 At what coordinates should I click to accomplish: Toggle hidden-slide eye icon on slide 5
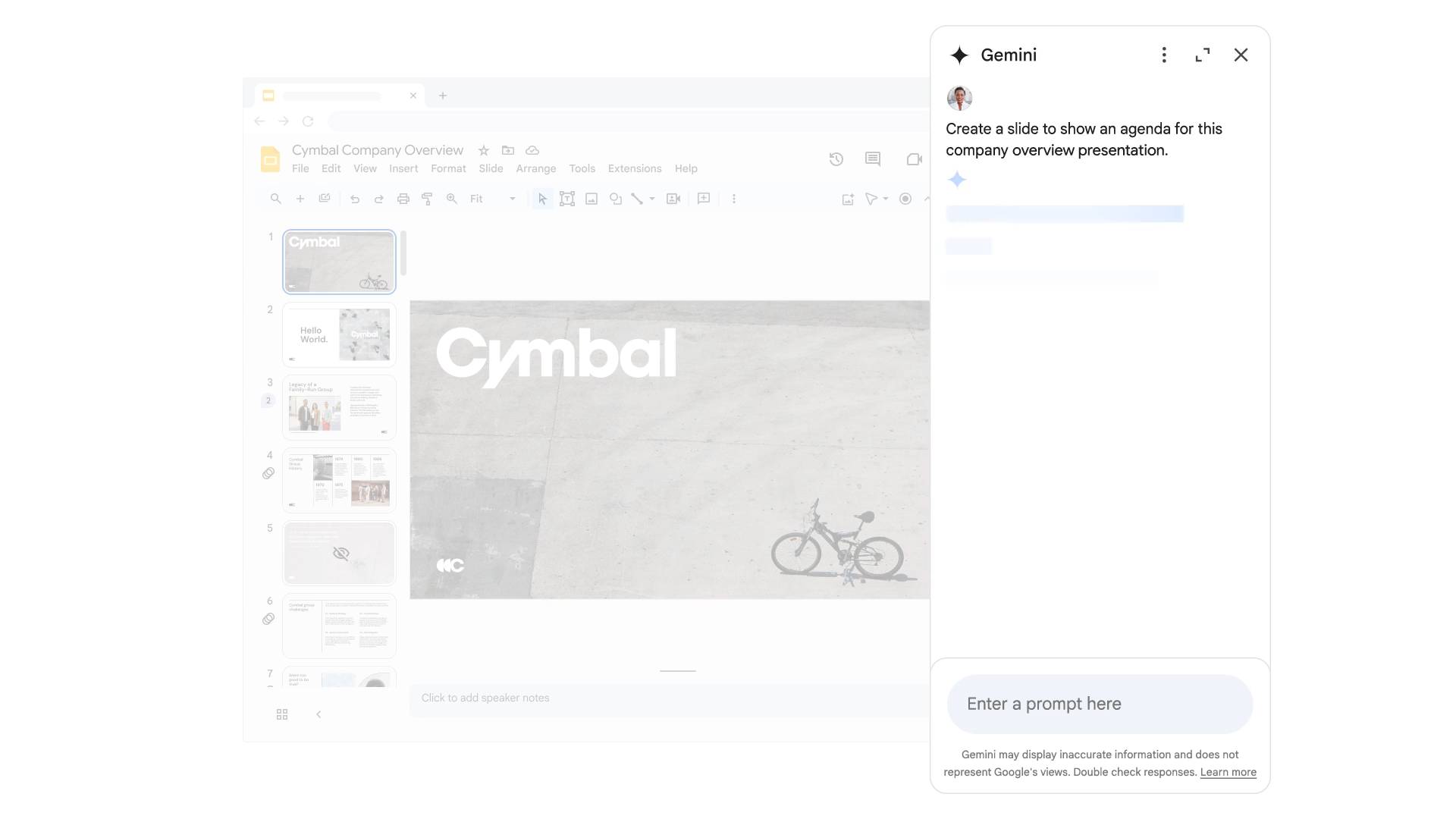pyautogui.click(x=341, y=554)
